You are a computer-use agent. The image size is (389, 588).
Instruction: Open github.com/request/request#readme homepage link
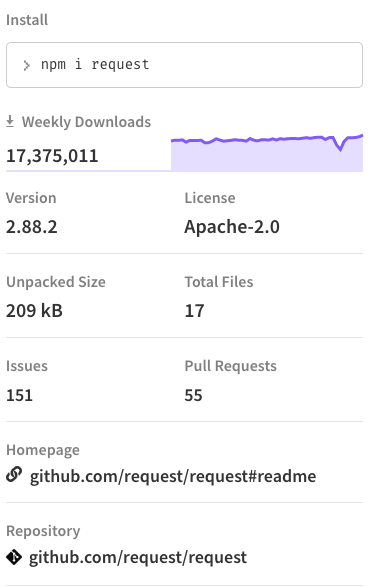pos(173,476)
